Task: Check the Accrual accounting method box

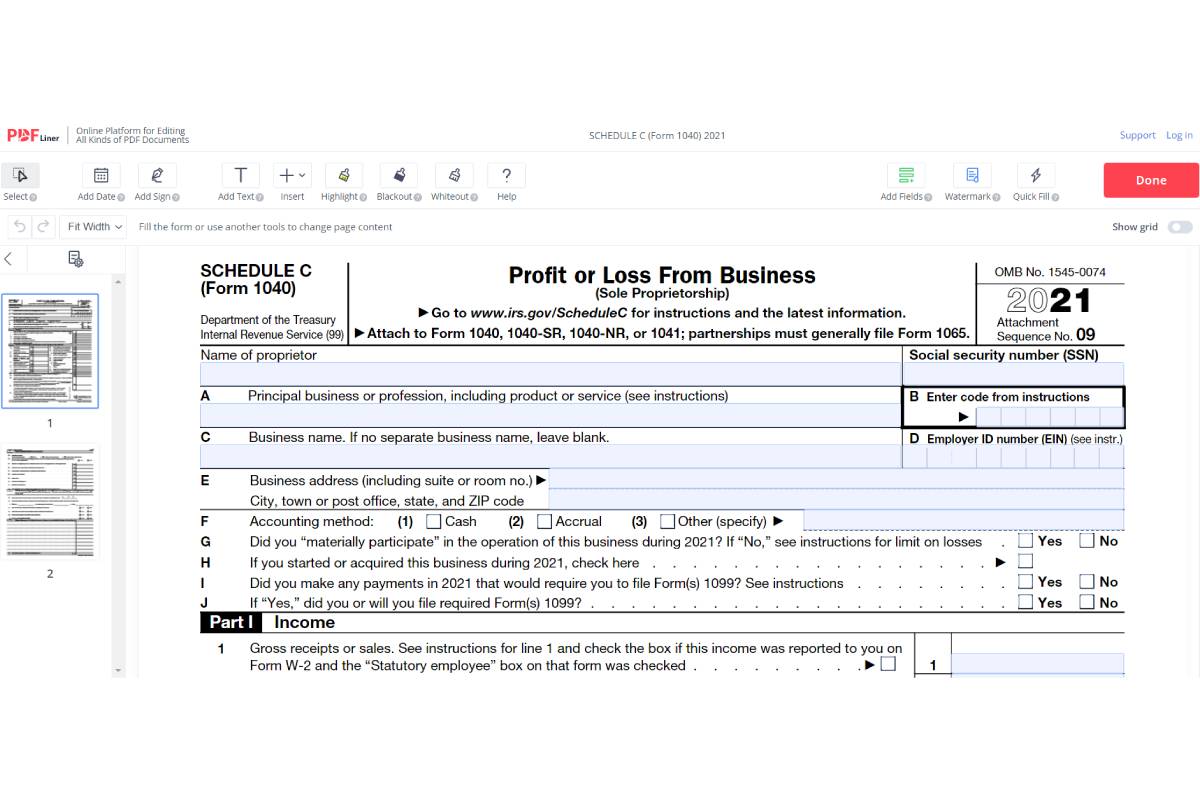Action: (545, 521)
